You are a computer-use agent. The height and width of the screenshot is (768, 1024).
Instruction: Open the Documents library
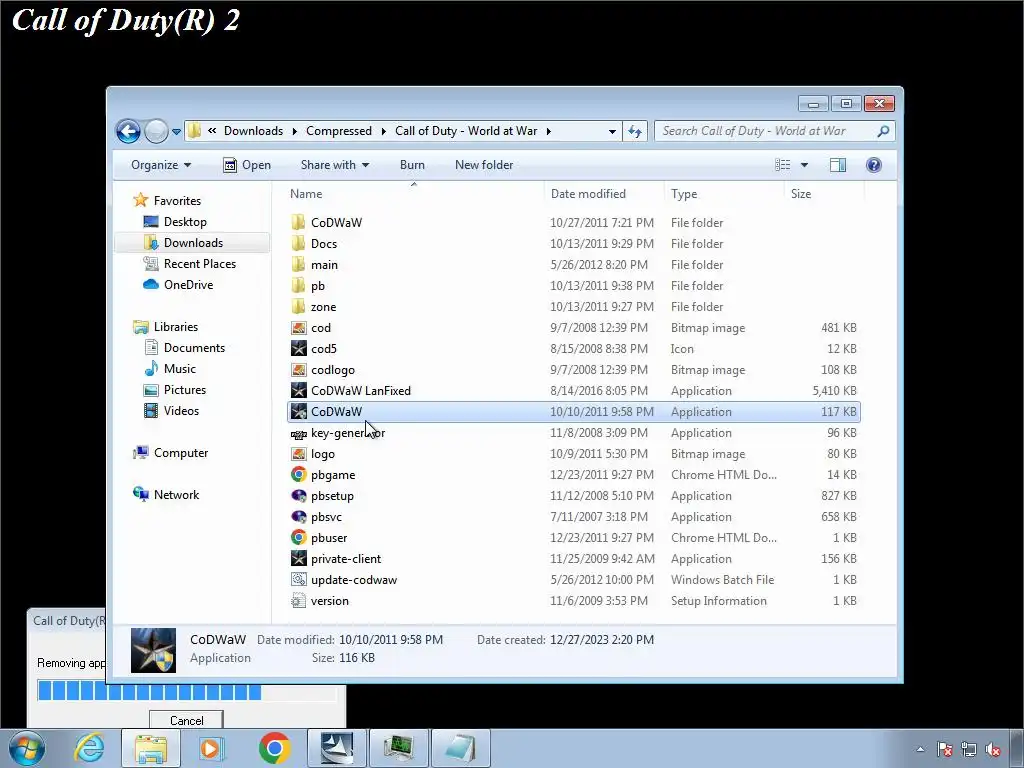[184, 348]
